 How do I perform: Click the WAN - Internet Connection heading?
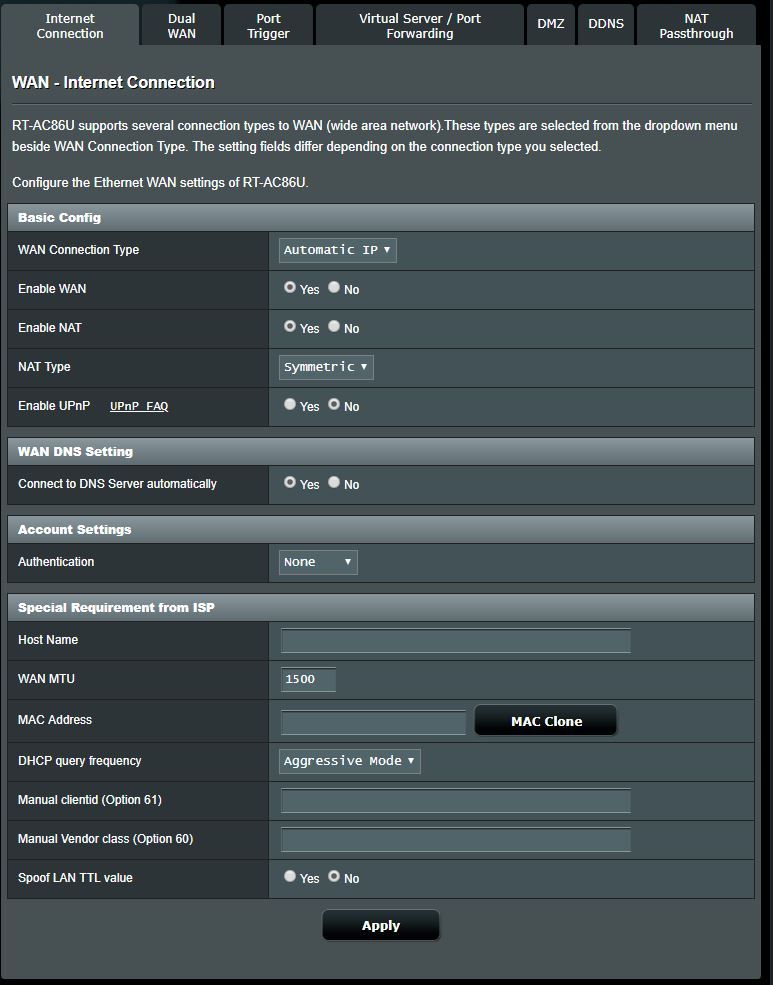tap(113, 82)
